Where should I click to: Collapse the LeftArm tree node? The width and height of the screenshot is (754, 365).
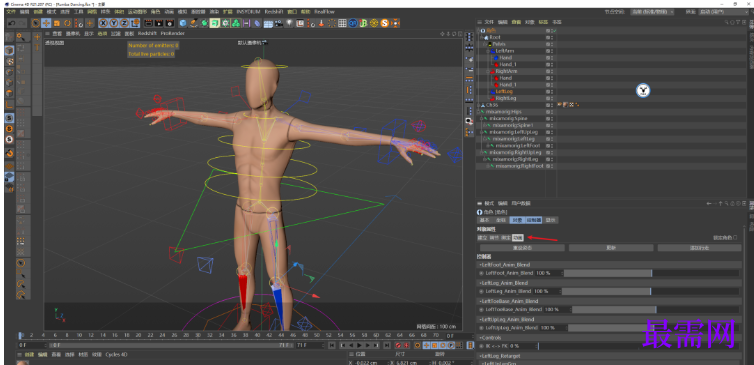(488, 51)
